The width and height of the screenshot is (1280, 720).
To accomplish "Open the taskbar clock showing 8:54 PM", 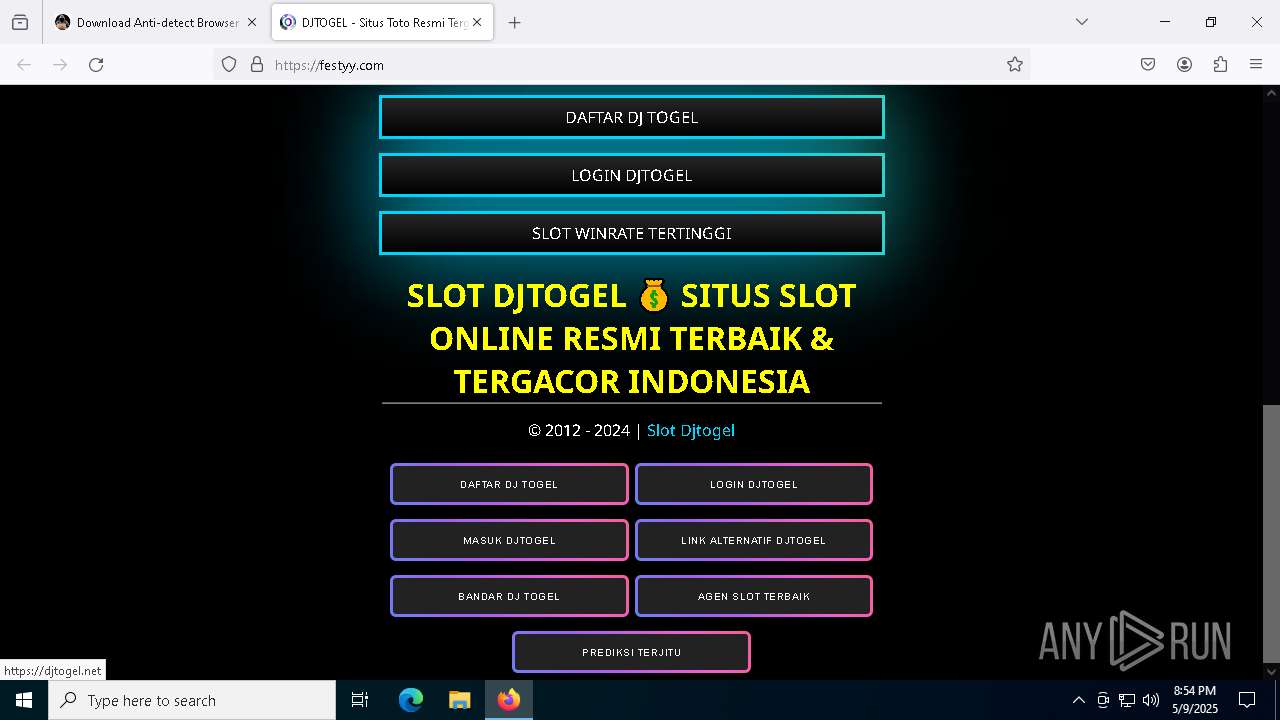I will pyautogui.click(x=1195, y=700).
